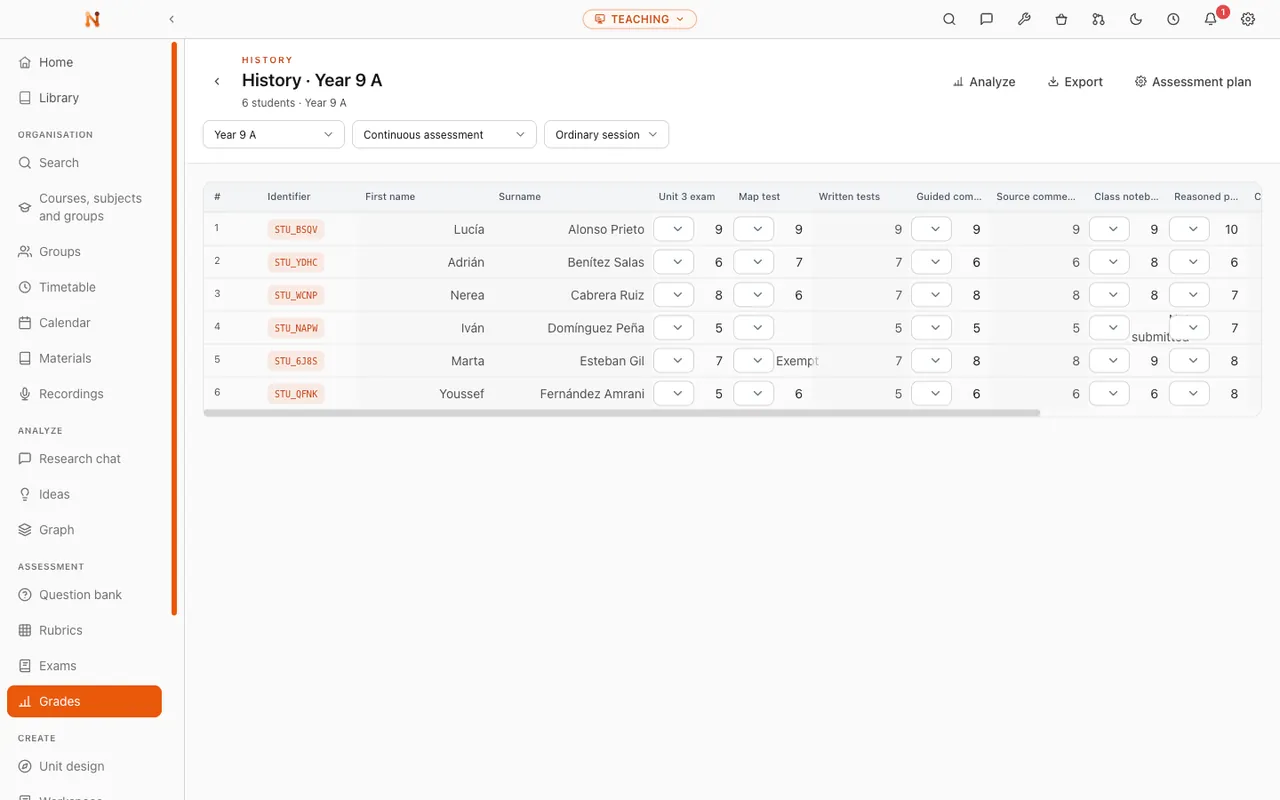Open the basket icon in top bar
The width and height of the screenshot is (1280, 800).
[x=1061, y=19]
